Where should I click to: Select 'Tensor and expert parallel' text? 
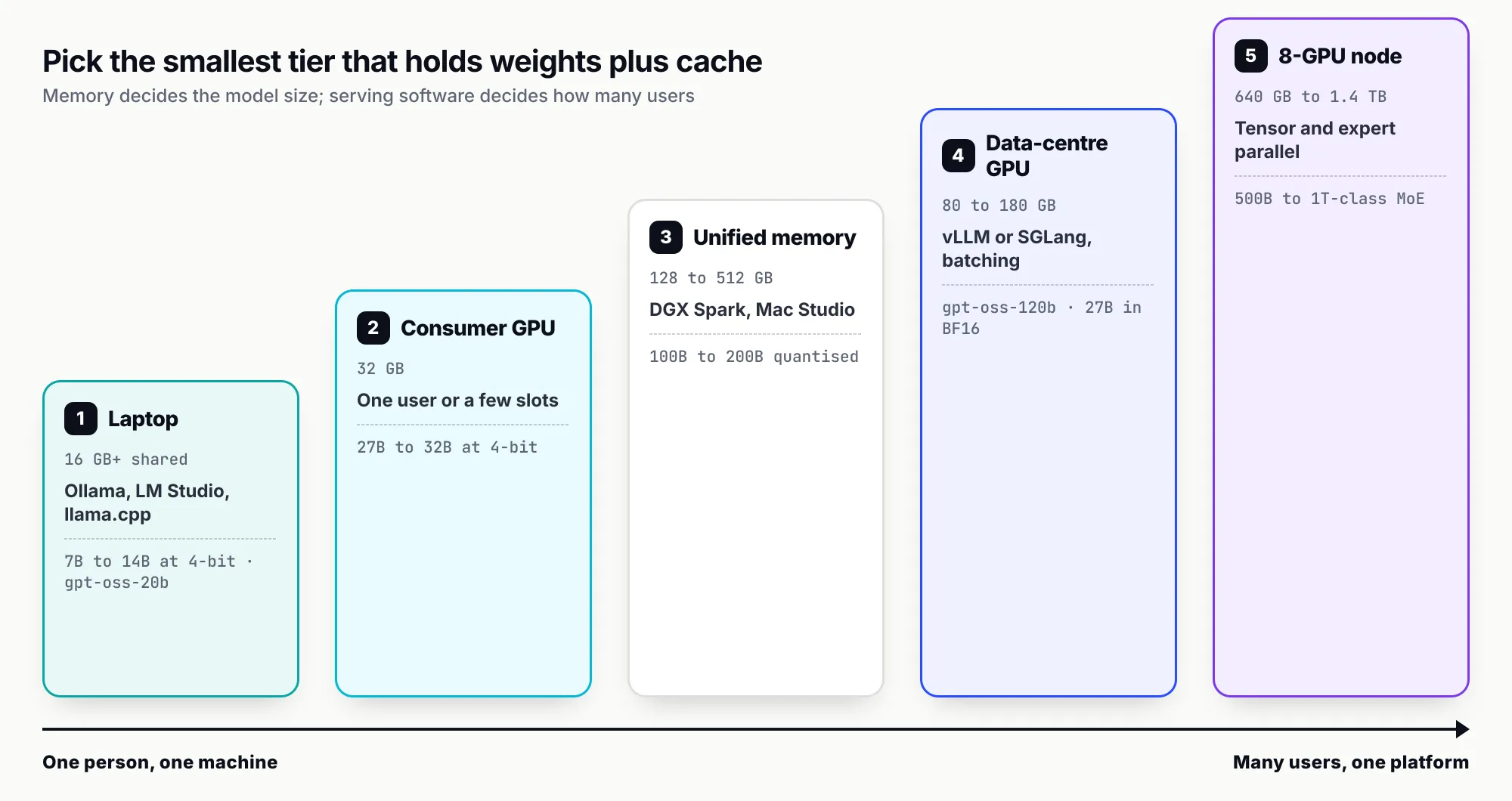pyautogui.click(x=1315, y=140)
